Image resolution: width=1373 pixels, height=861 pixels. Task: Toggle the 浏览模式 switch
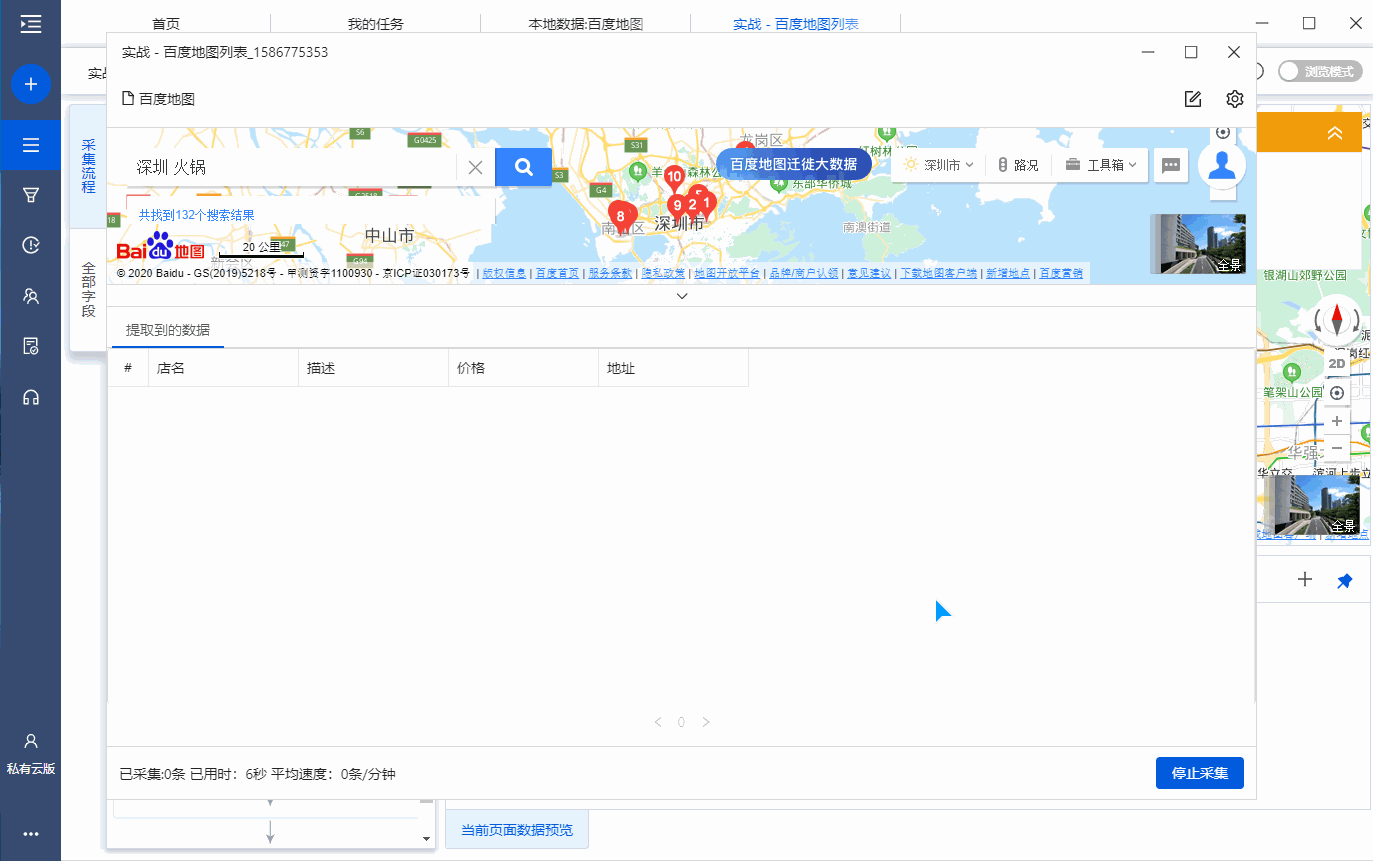click(1320, 71)
